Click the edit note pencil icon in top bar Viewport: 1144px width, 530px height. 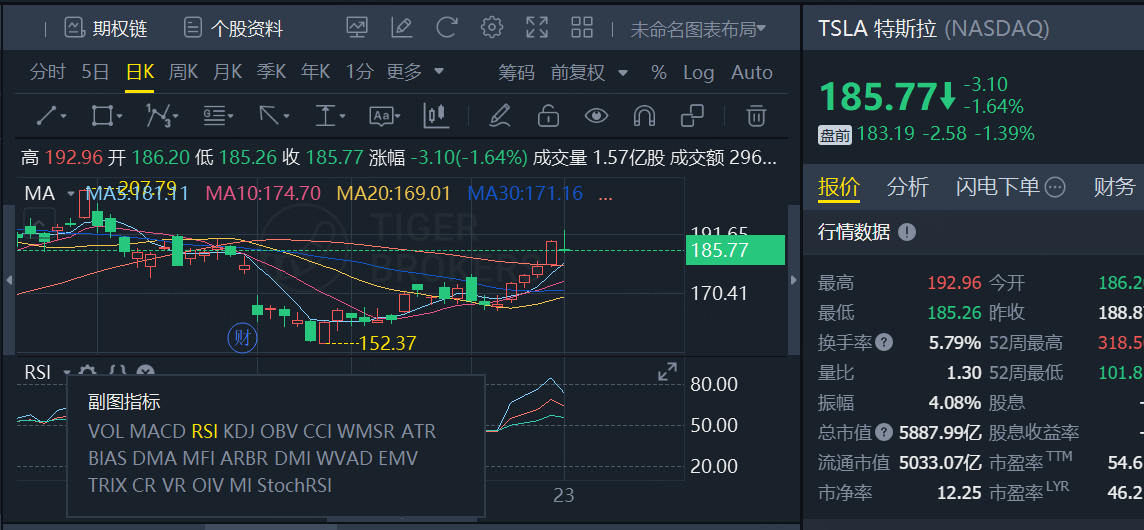pos(401,28)
